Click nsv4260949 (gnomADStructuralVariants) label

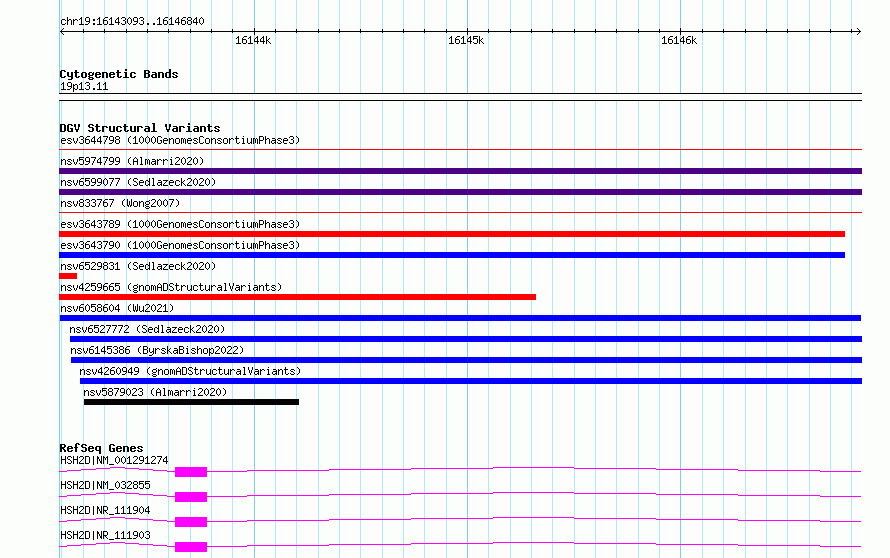pyautogui.click(x=190, y=371)
